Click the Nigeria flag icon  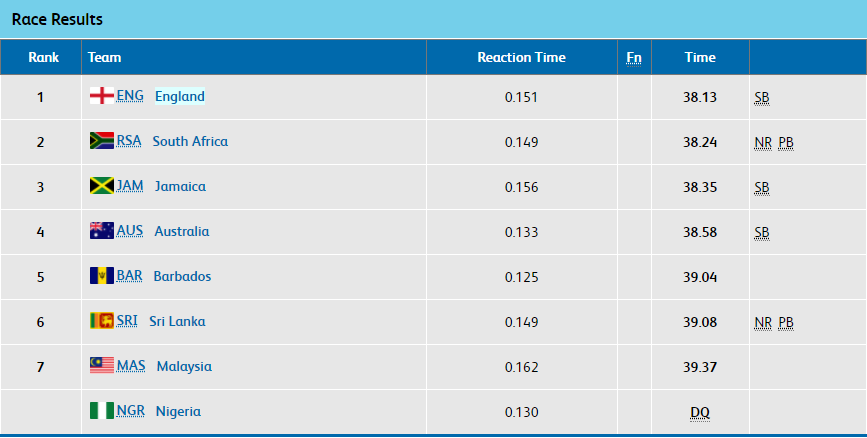tap(102, 411)
